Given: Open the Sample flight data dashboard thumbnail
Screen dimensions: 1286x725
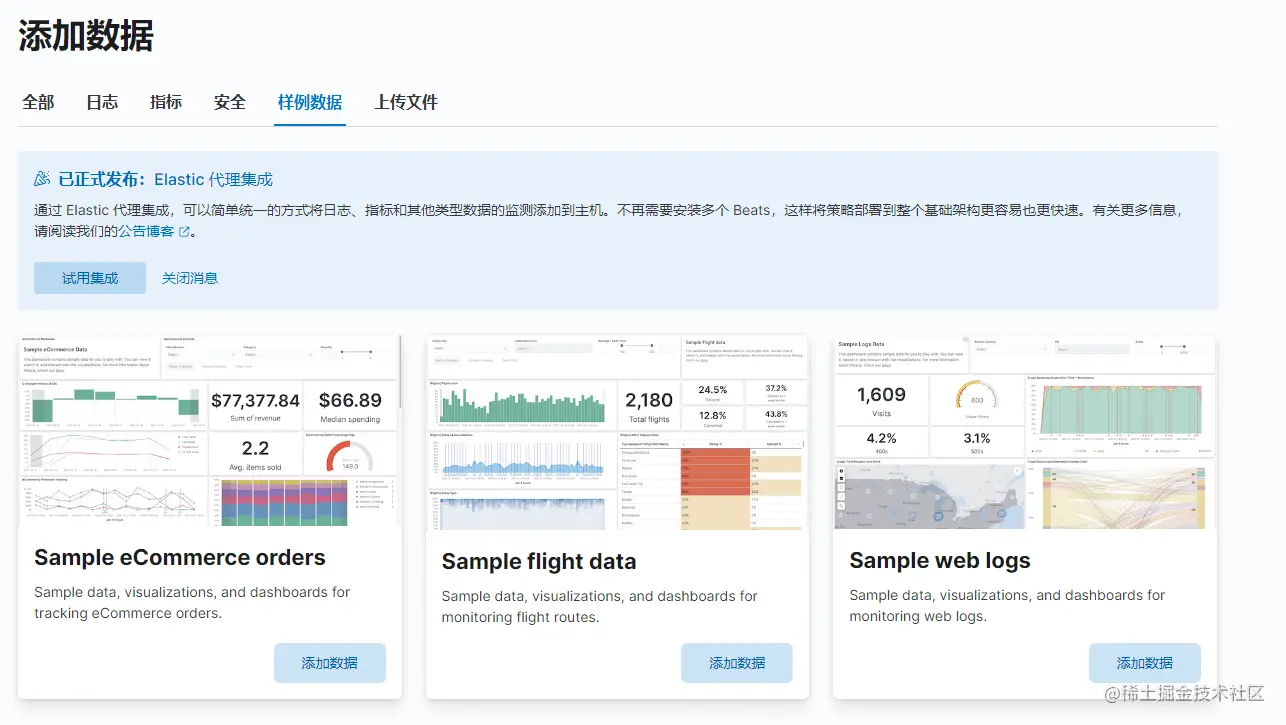Looking at the screenshot, I should [617, 433].
